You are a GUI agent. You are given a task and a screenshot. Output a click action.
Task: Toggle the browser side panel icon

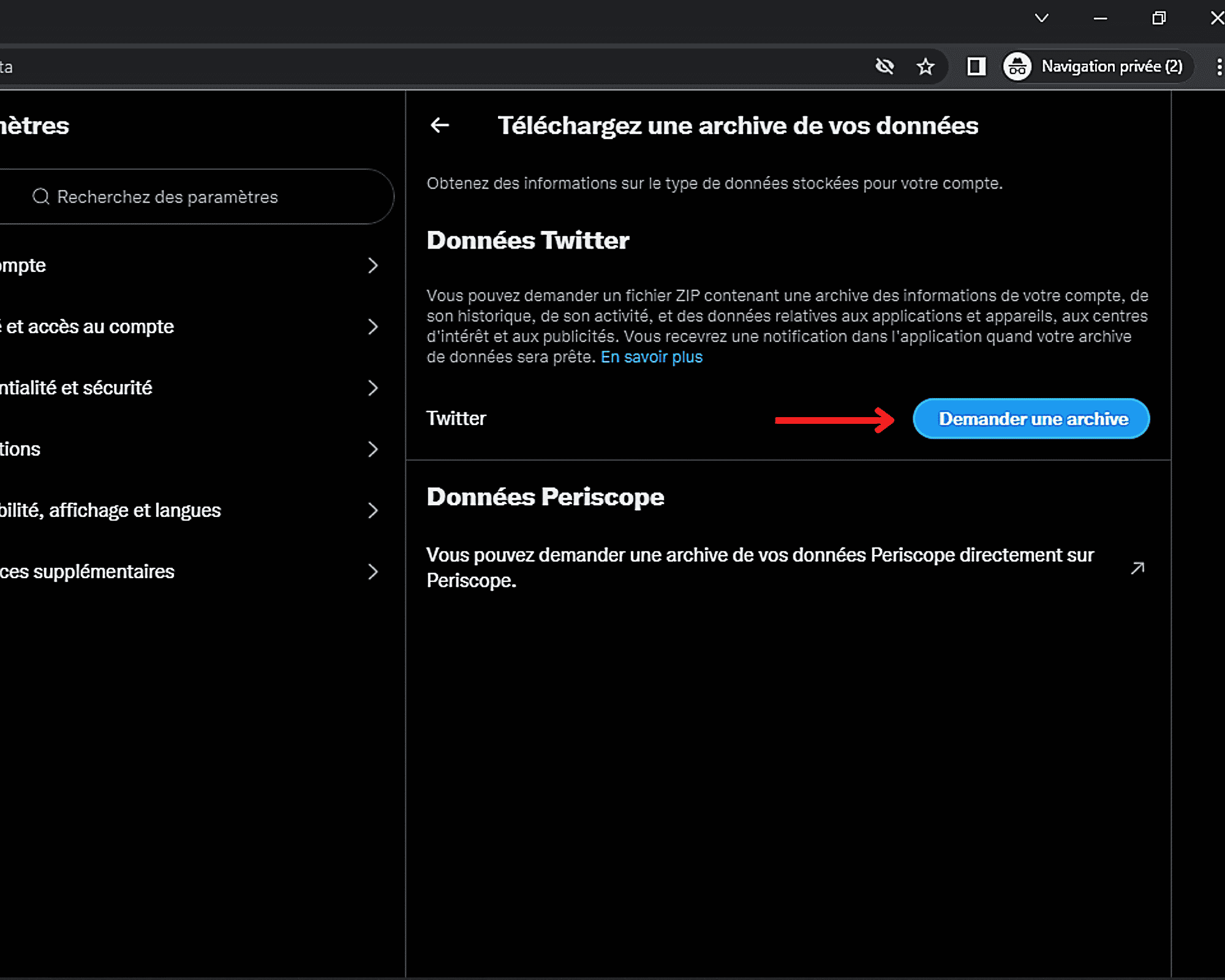(976, 66)
